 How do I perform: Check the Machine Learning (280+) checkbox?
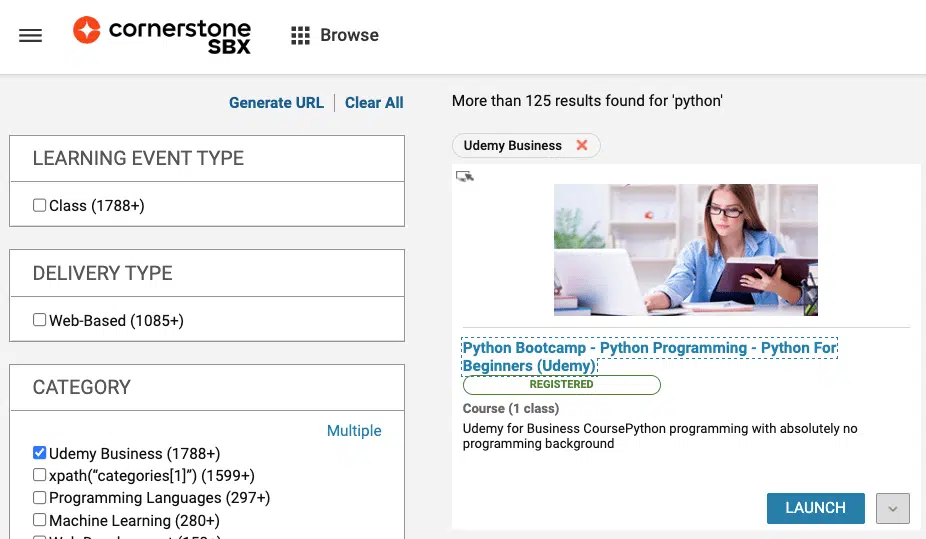tap(39, 520)
